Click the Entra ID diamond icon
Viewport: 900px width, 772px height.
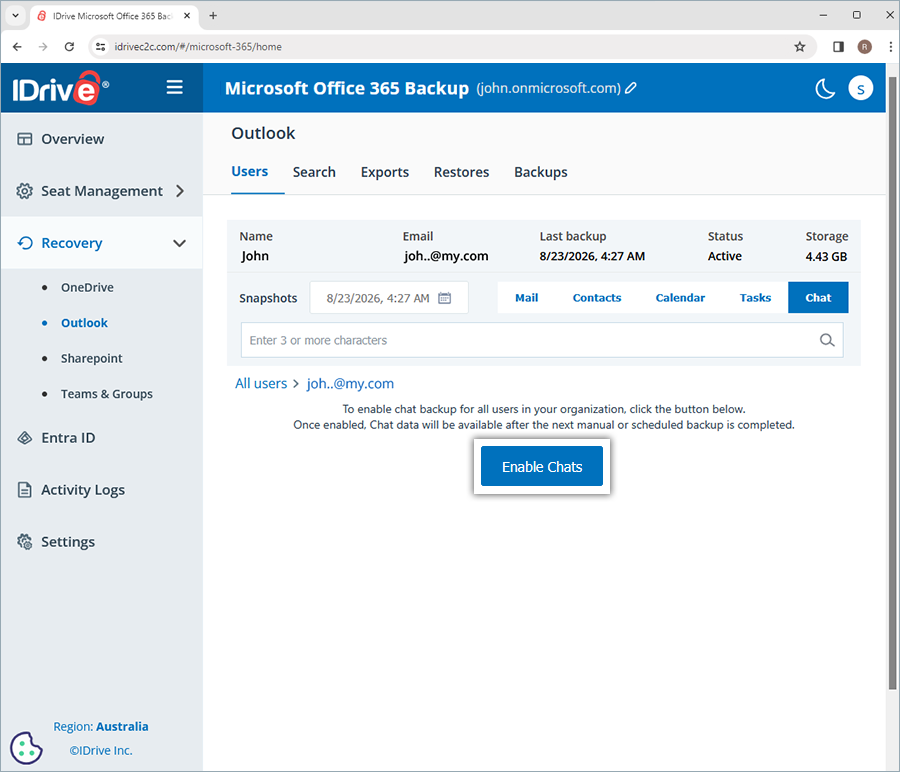[x=25, y=438]
